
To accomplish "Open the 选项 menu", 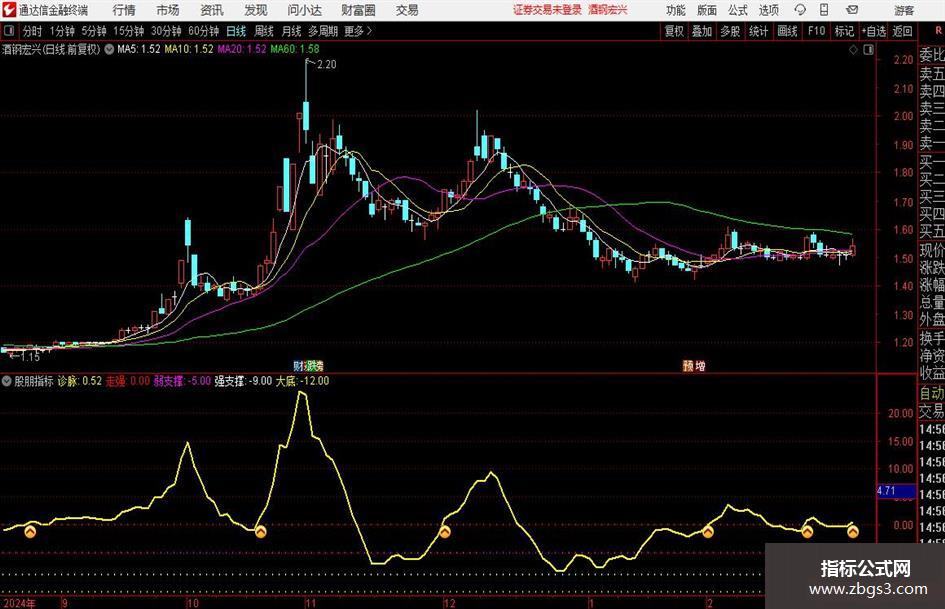I will pos(768,10).
